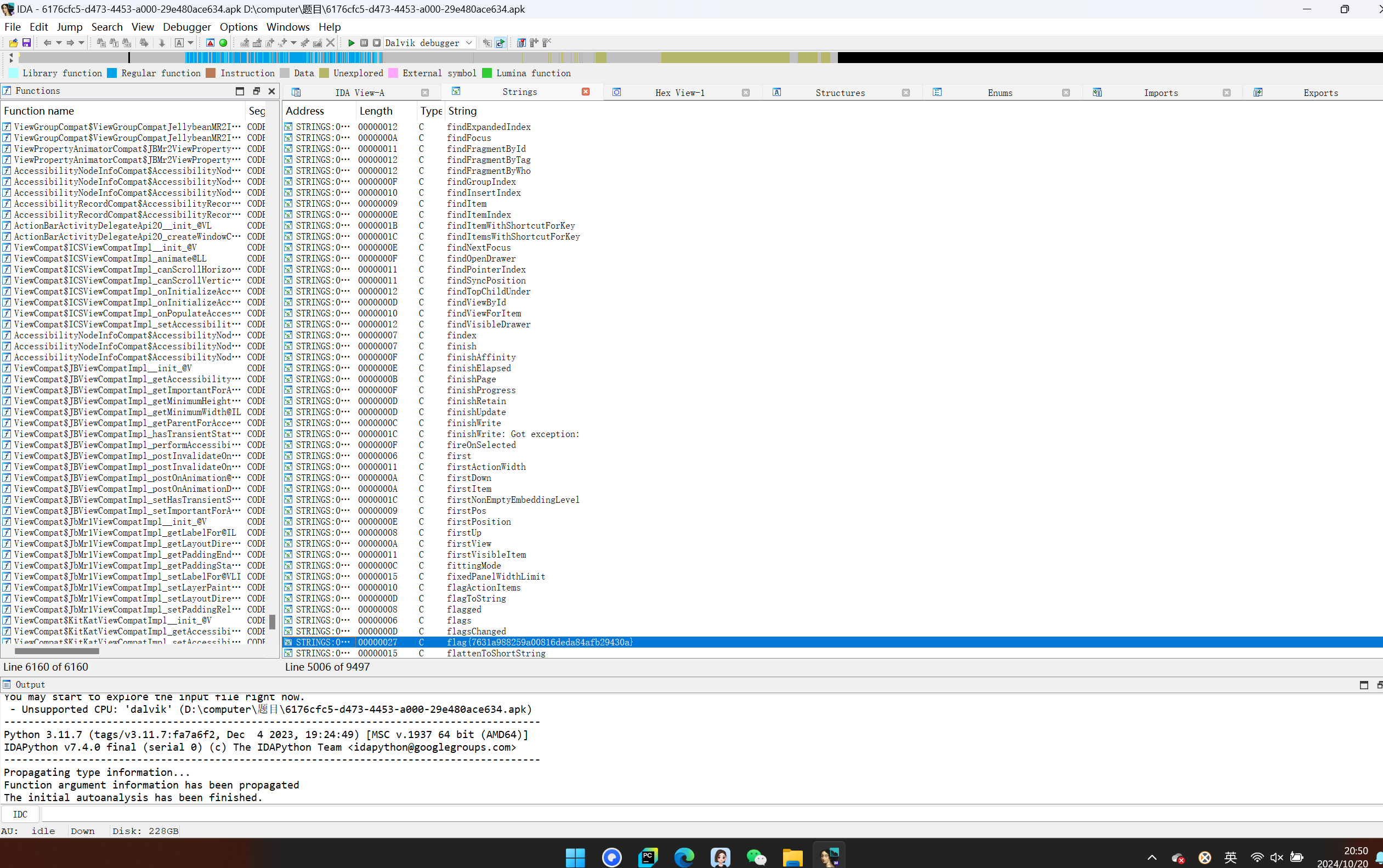Select the flag{7631a988259a00816deda84afb29430a} string row
Viewport: 1383px width, 868px height.
(540, 642)
